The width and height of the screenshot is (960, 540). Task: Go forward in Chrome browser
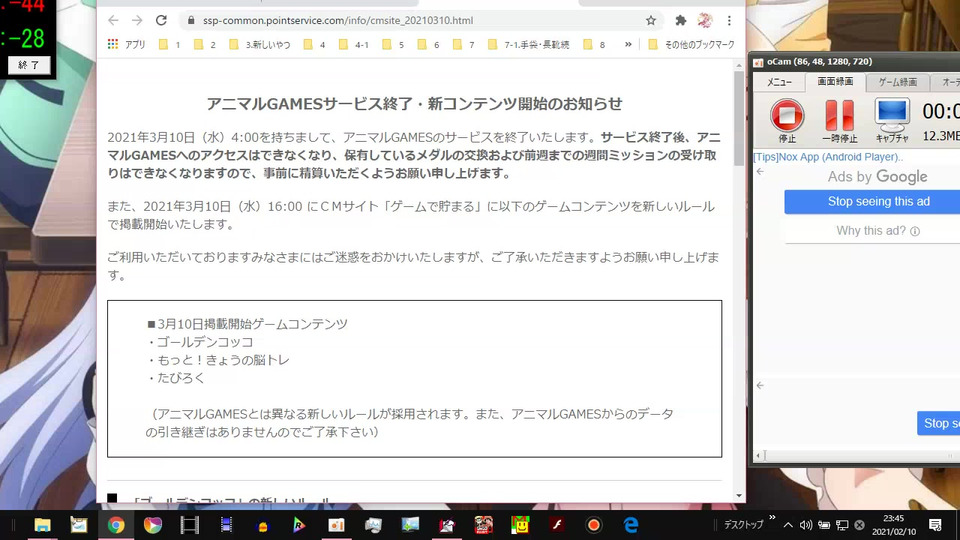(x=137, y=20)
